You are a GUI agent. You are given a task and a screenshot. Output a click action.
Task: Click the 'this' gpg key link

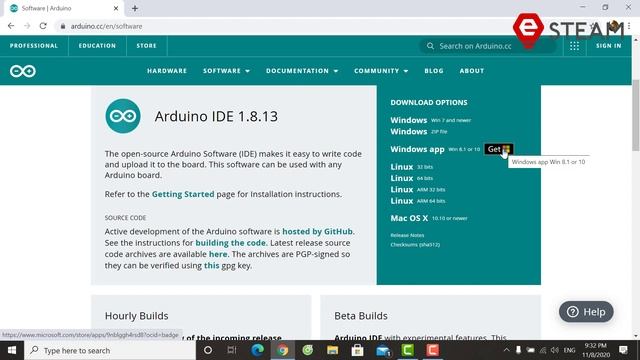(211, 265)
